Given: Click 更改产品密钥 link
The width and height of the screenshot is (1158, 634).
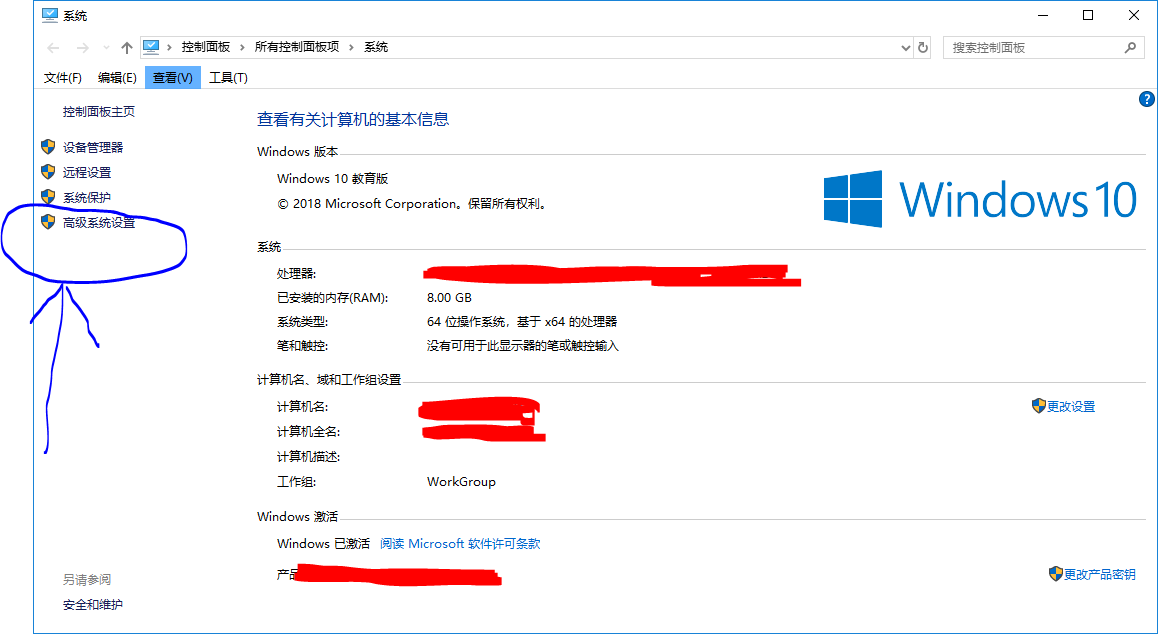Looking at the screenshot, I should (1100, 574).
